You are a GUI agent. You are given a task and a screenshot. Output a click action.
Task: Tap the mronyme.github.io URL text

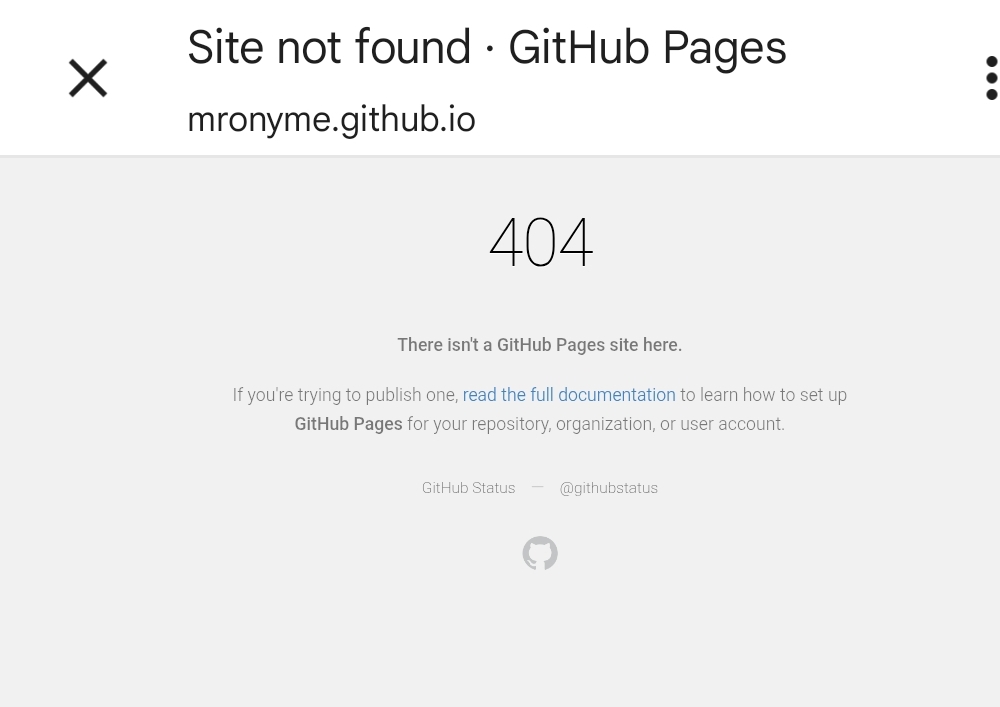[331, 119]
